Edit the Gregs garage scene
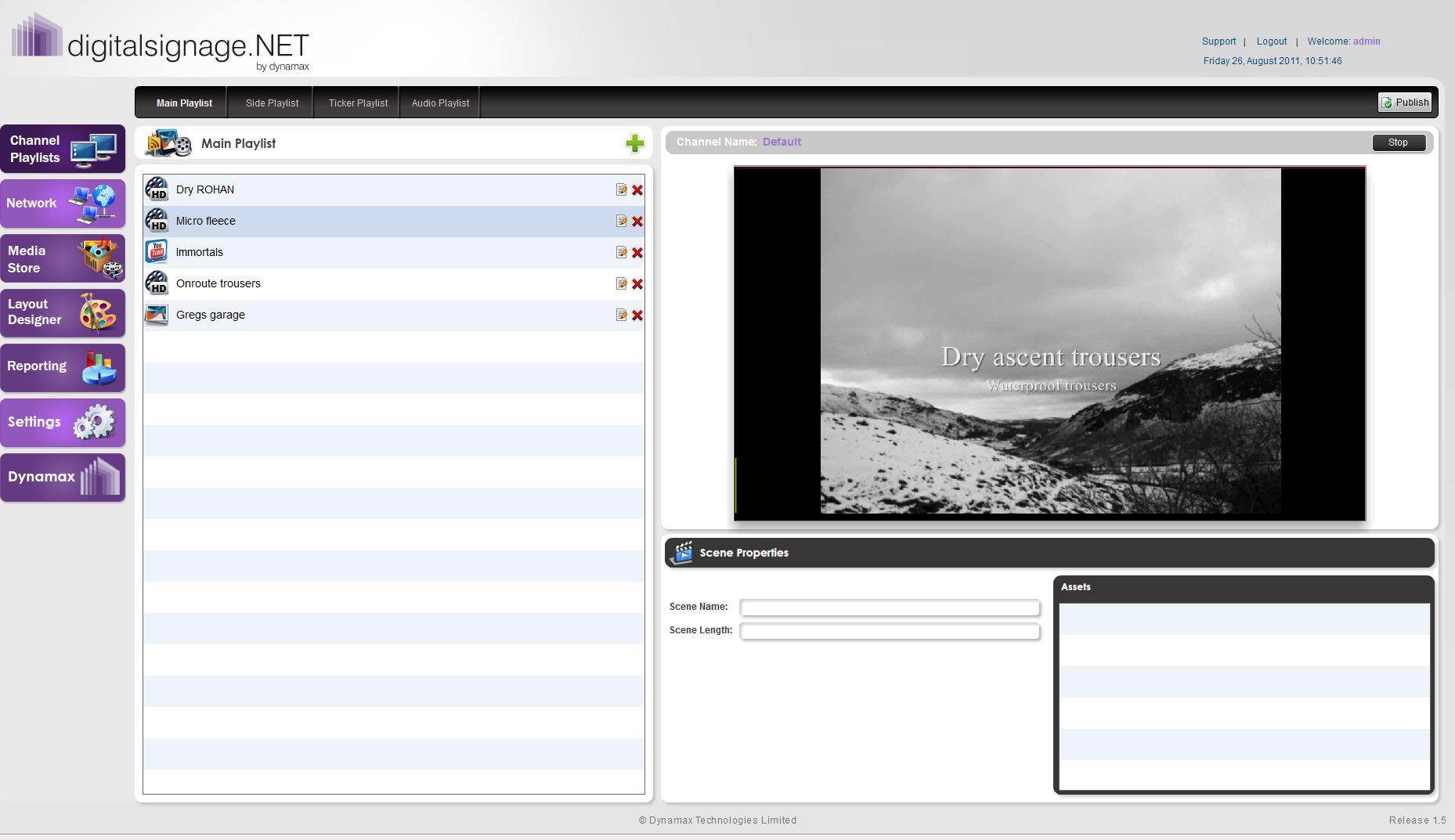Image resolution: width=1455 pixels, height=840 pixels. (x=622, y=315)
